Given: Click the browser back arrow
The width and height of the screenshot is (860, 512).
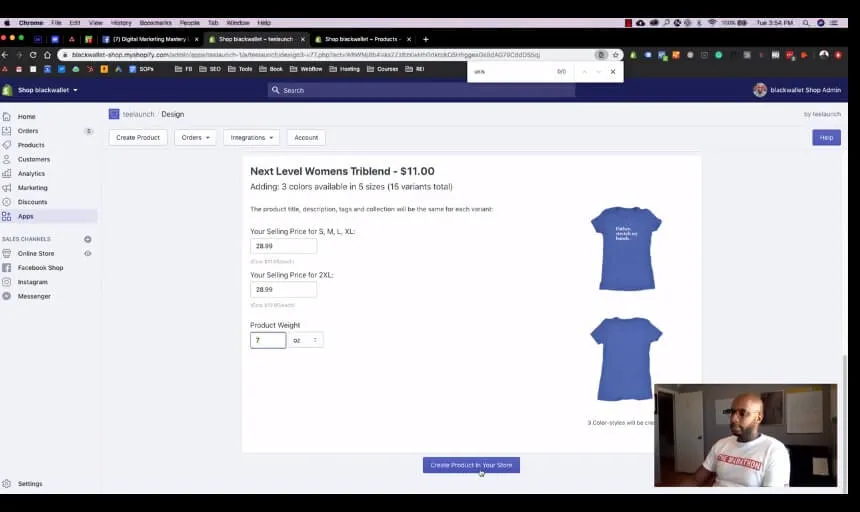Looking at the screenshot, I should click(5, 55).
